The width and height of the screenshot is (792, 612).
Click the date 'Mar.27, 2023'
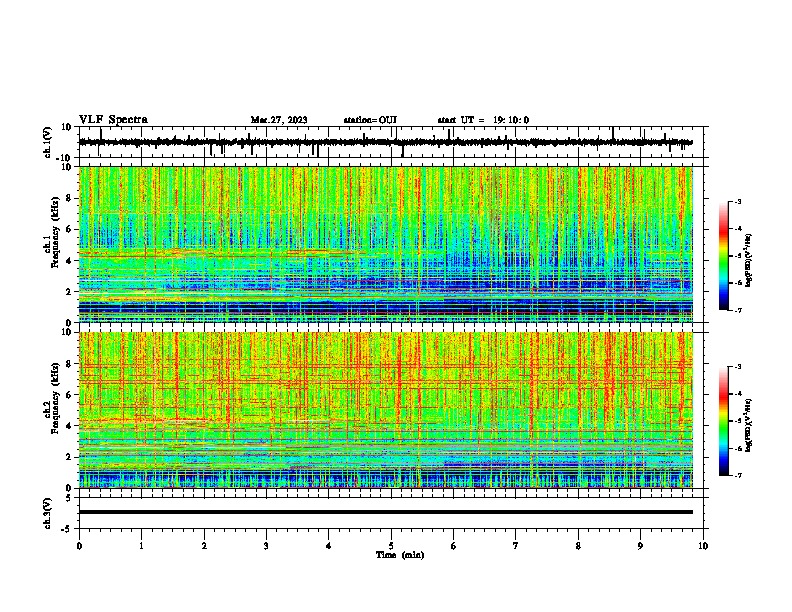279,120
